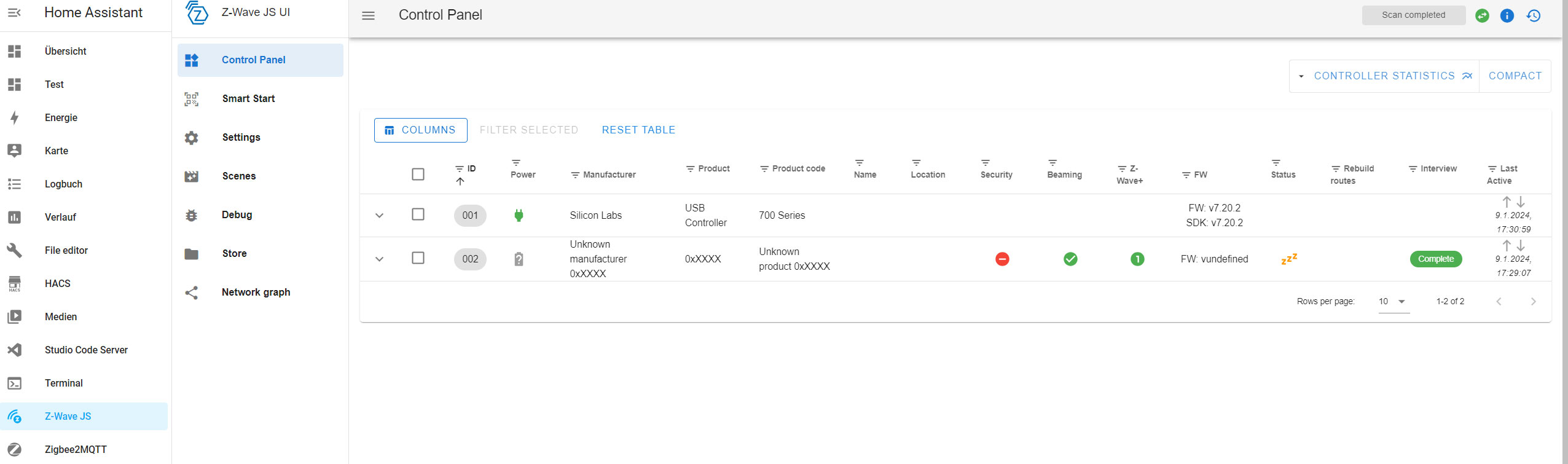Screen dimensions: 1568x464
Task: Check the checkbox for node 002
Action: [x=418, y=258]
